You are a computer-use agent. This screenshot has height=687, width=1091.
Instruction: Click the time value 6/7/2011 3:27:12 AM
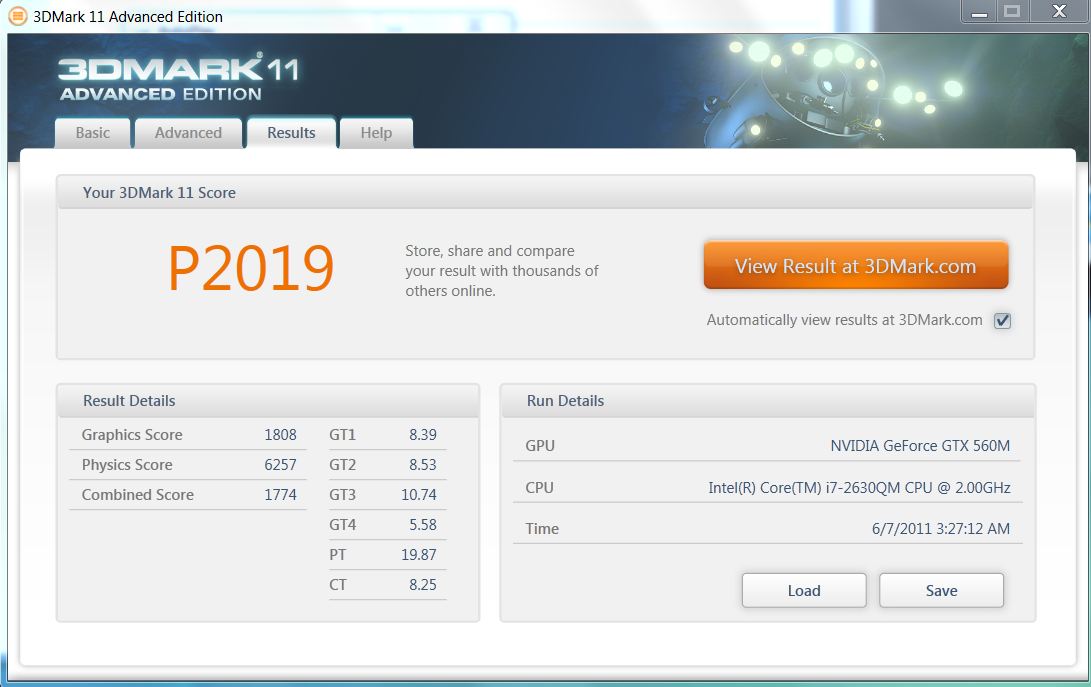click(x=941, y=528)
